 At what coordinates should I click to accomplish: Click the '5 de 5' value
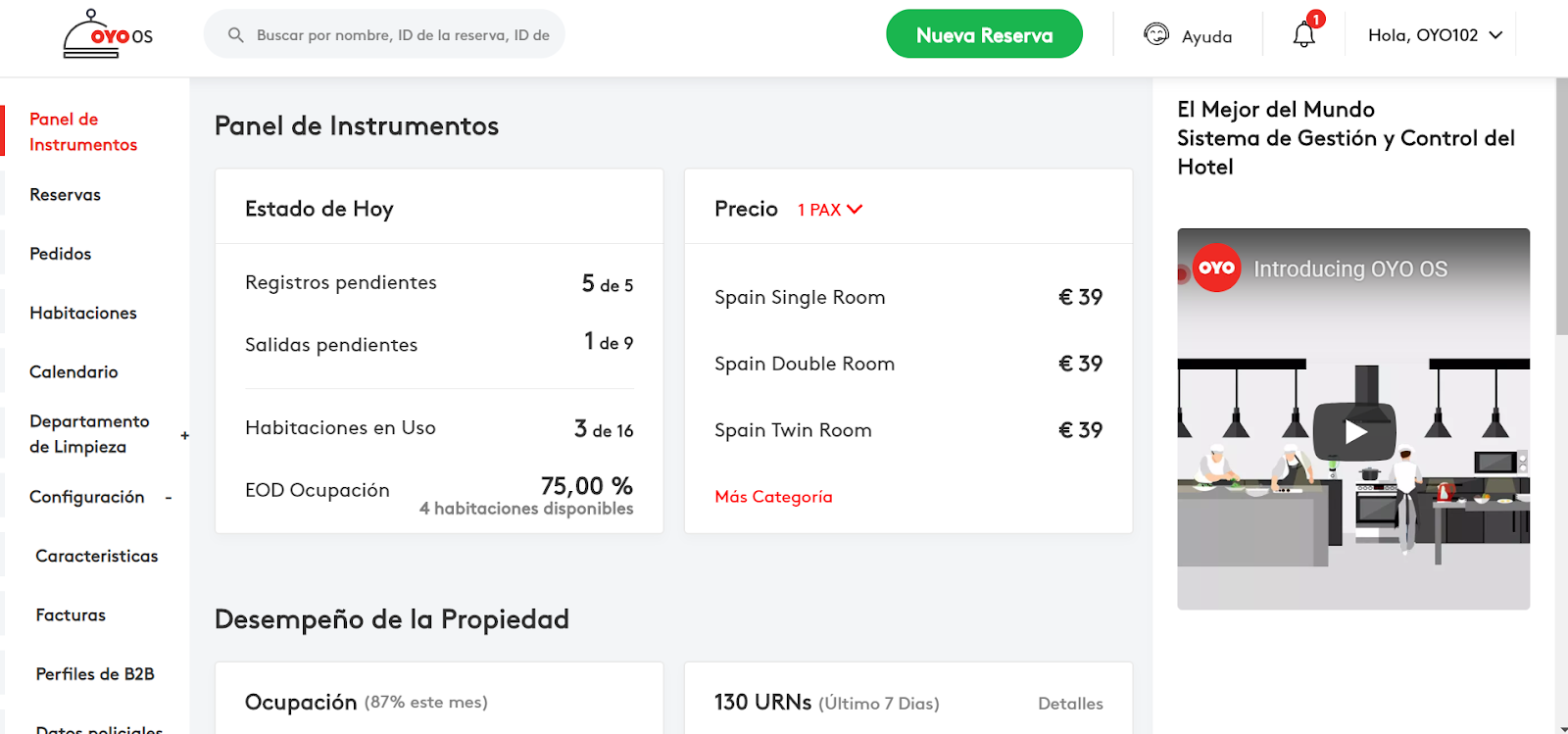[x=608, y=284]
